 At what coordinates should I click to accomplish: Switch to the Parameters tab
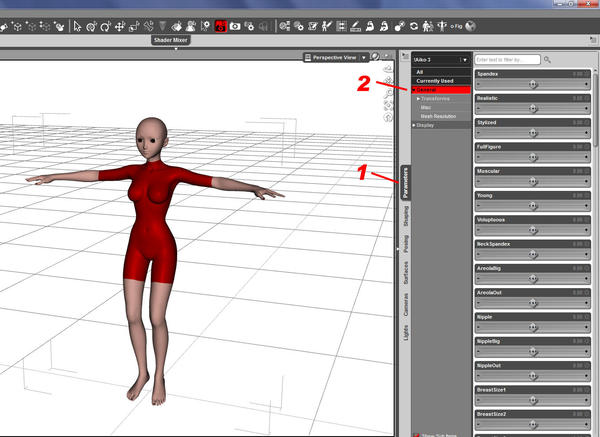(406, 183)
